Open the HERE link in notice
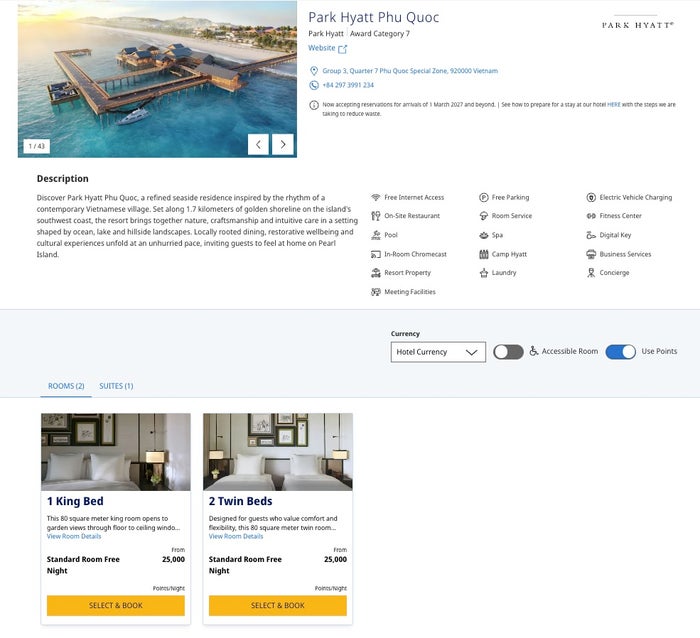The width and height of the screenshot is (700, 638). pyautogui.click(x=613, y=104)
